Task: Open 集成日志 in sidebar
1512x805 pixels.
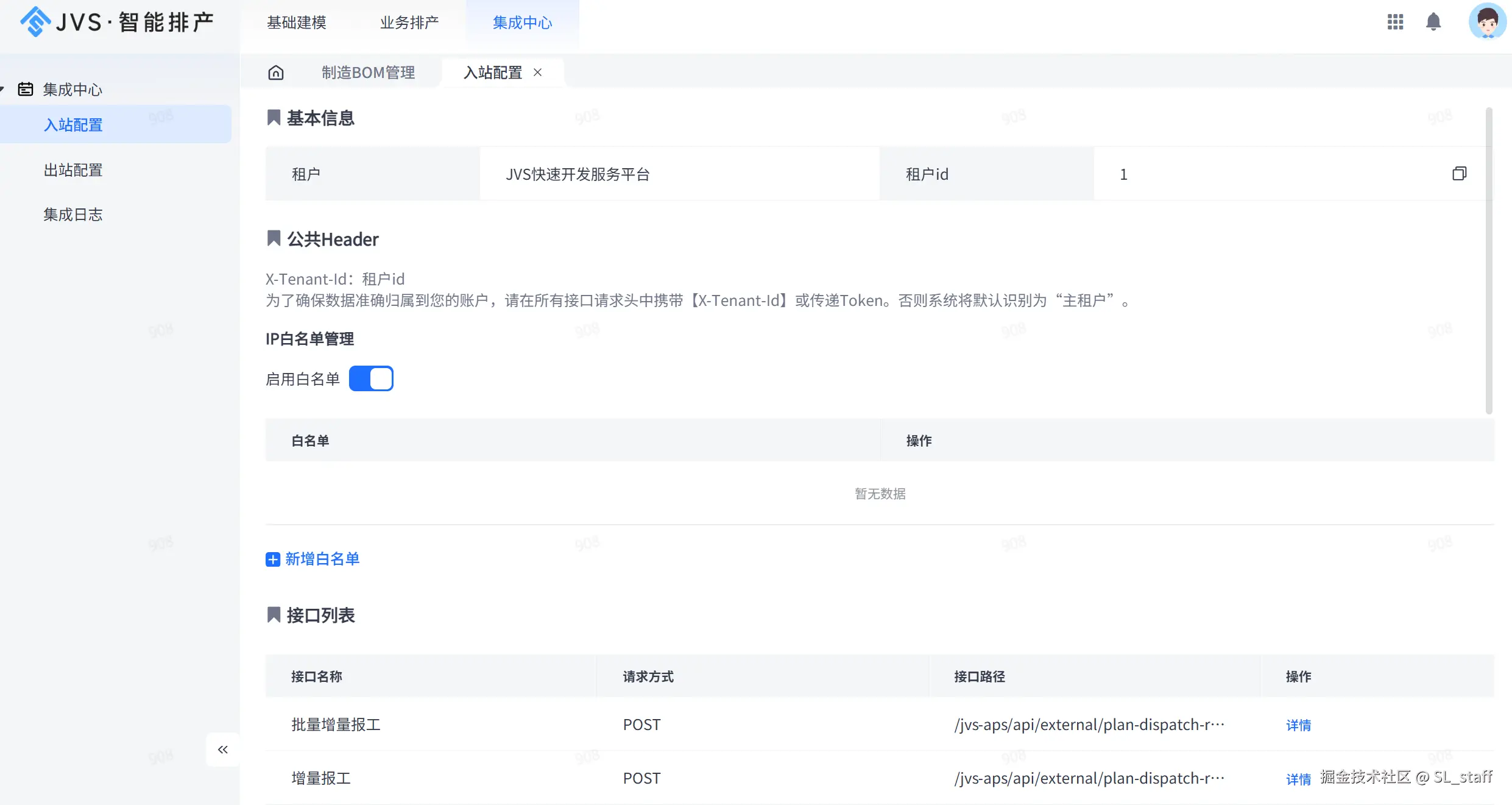Action: pos(73,215)
